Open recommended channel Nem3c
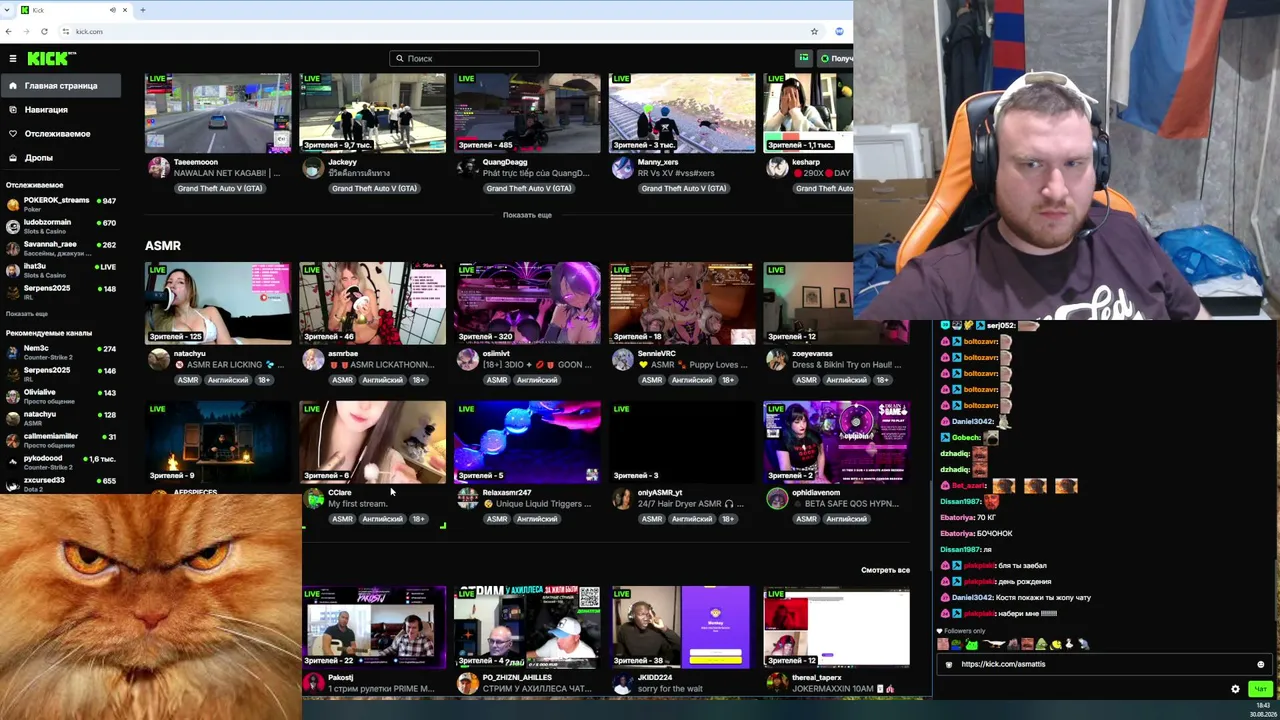This screenshot has width=1280, height=720. click(x=61, y=352)
